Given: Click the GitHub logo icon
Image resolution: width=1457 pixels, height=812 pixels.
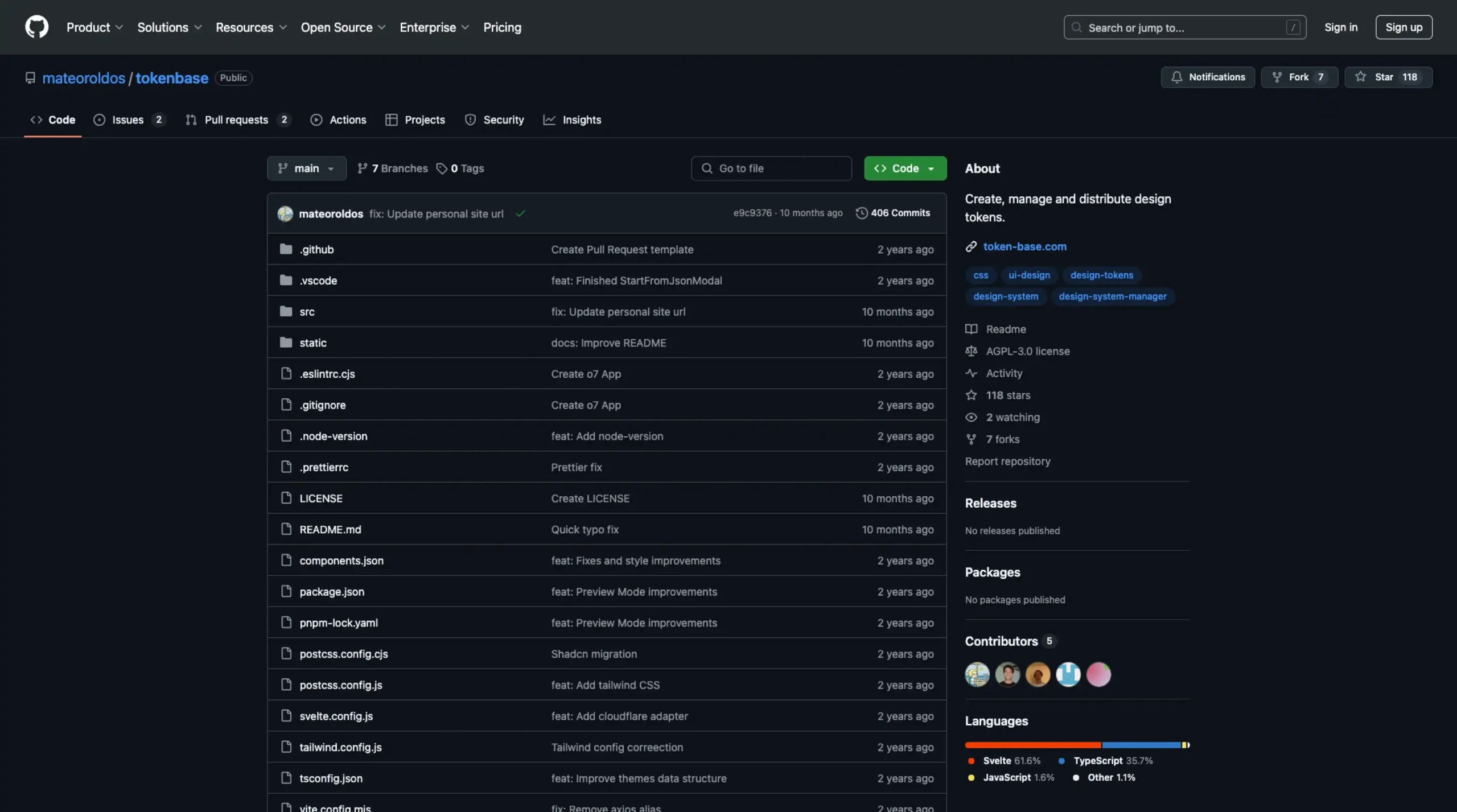Looking at the screenshot, I should pos(36,27).
